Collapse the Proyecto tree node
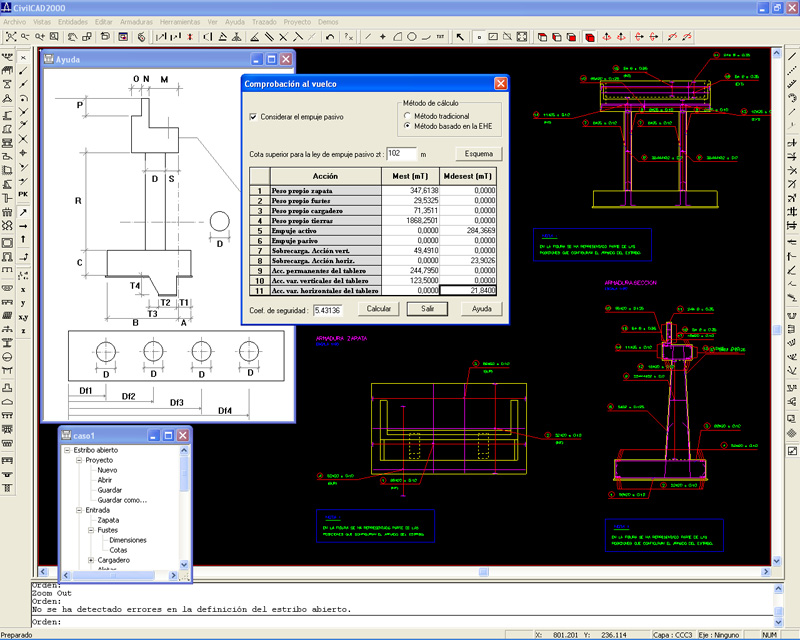 tap(78, 461)
